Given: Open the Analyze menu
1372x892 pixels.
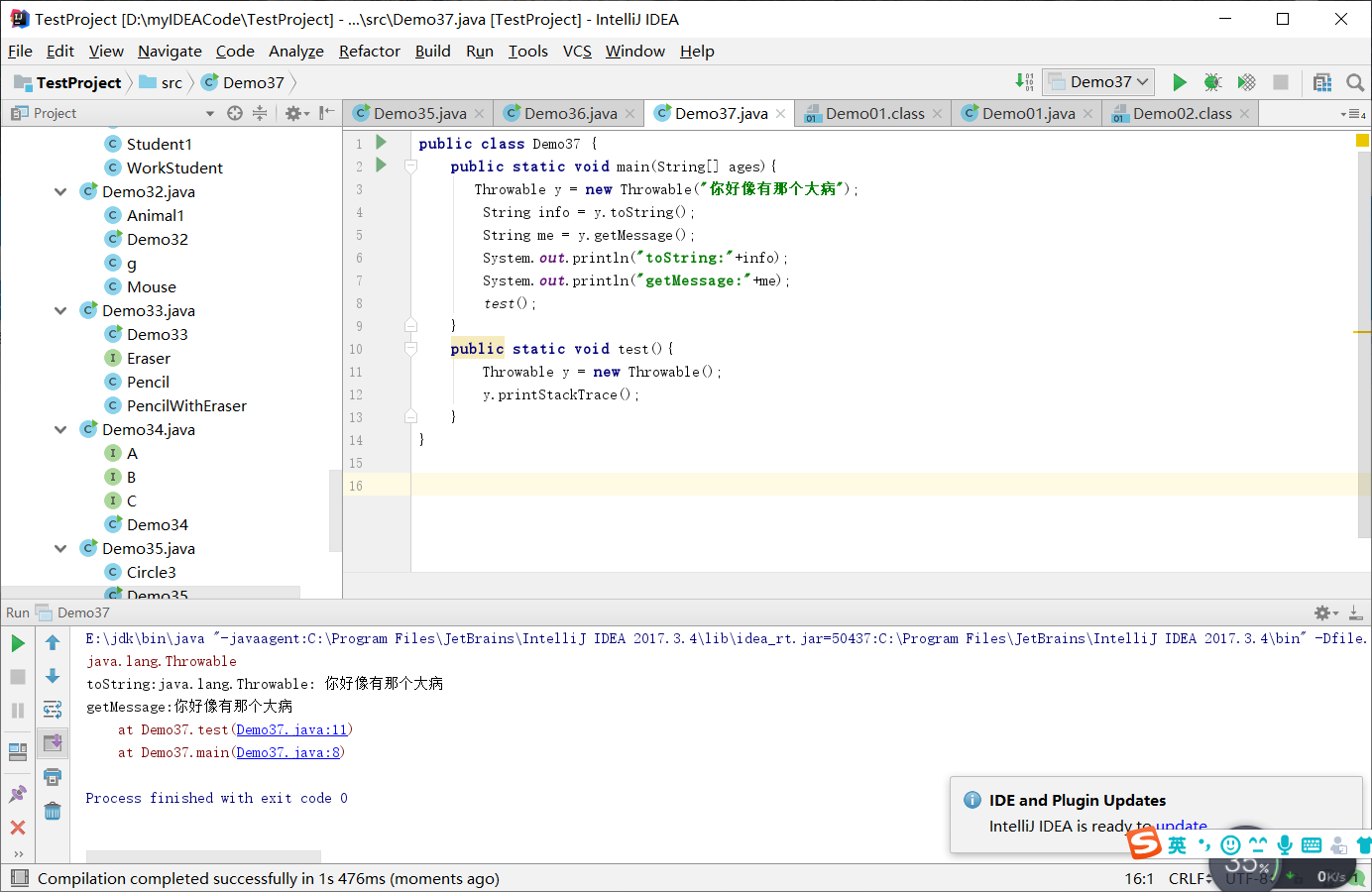Looking at the screenshot, I should 296,52.
